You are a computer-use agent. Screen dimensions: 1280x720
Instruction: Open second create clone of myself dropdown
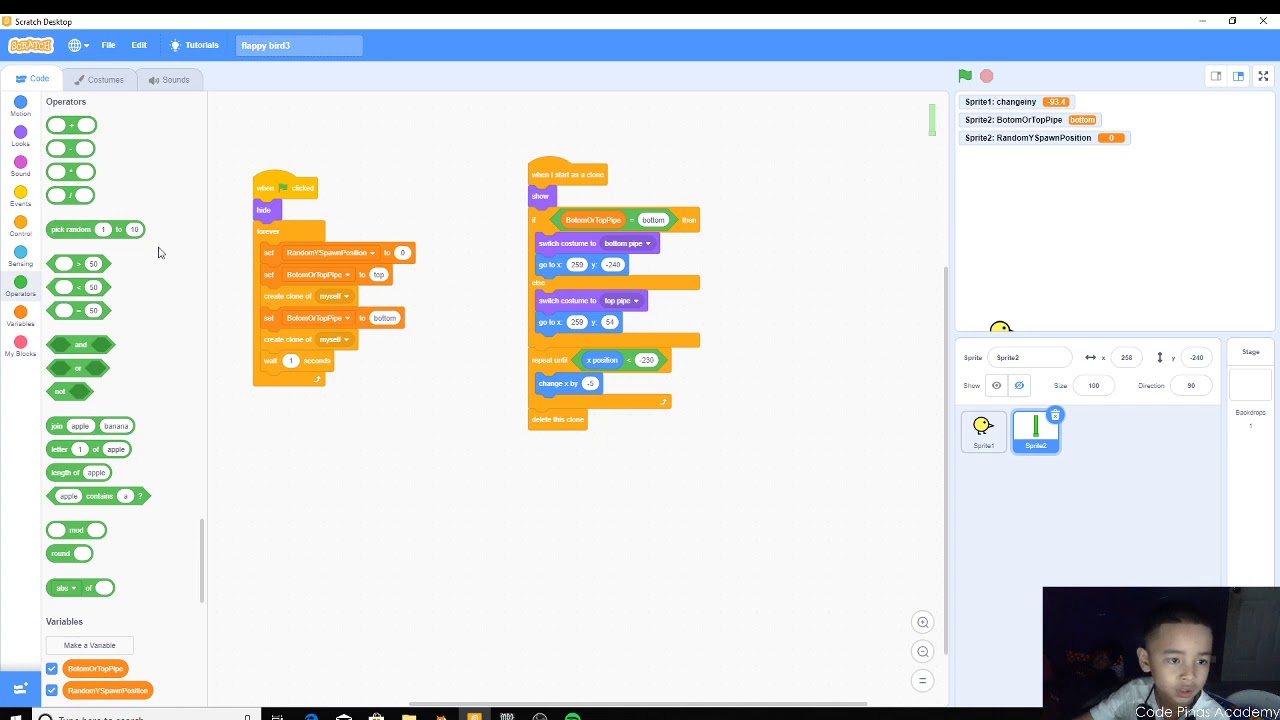334,339
